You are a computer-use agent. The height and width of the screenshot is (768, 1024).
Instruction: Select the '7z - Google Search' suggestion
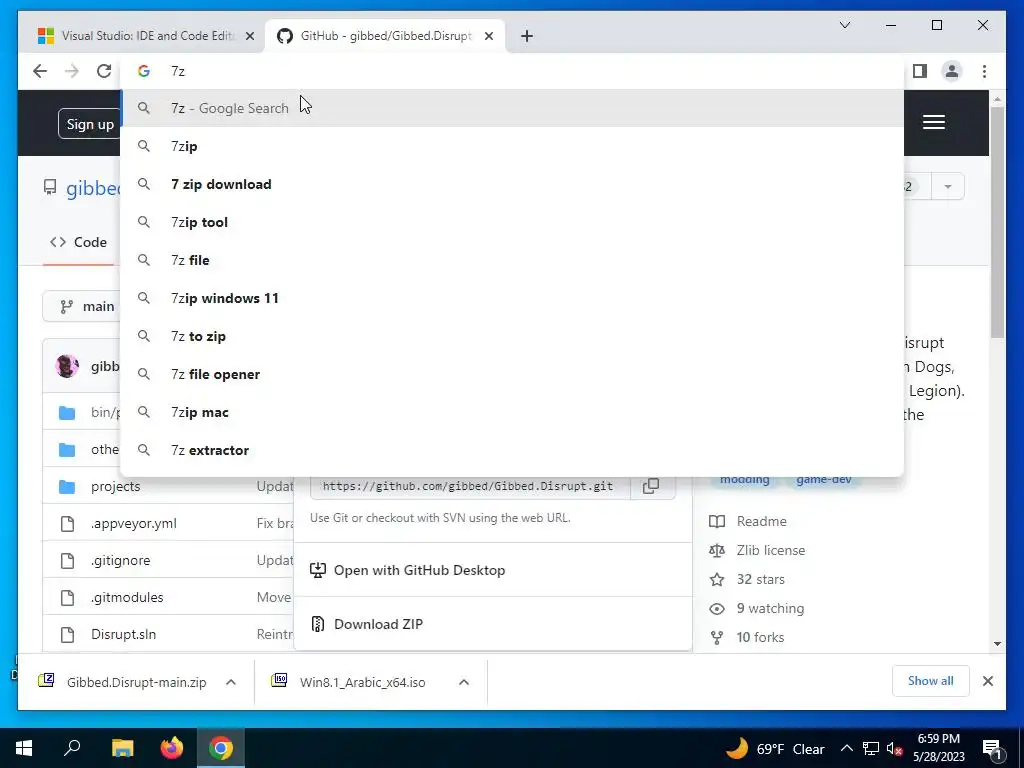coord(512,108)
